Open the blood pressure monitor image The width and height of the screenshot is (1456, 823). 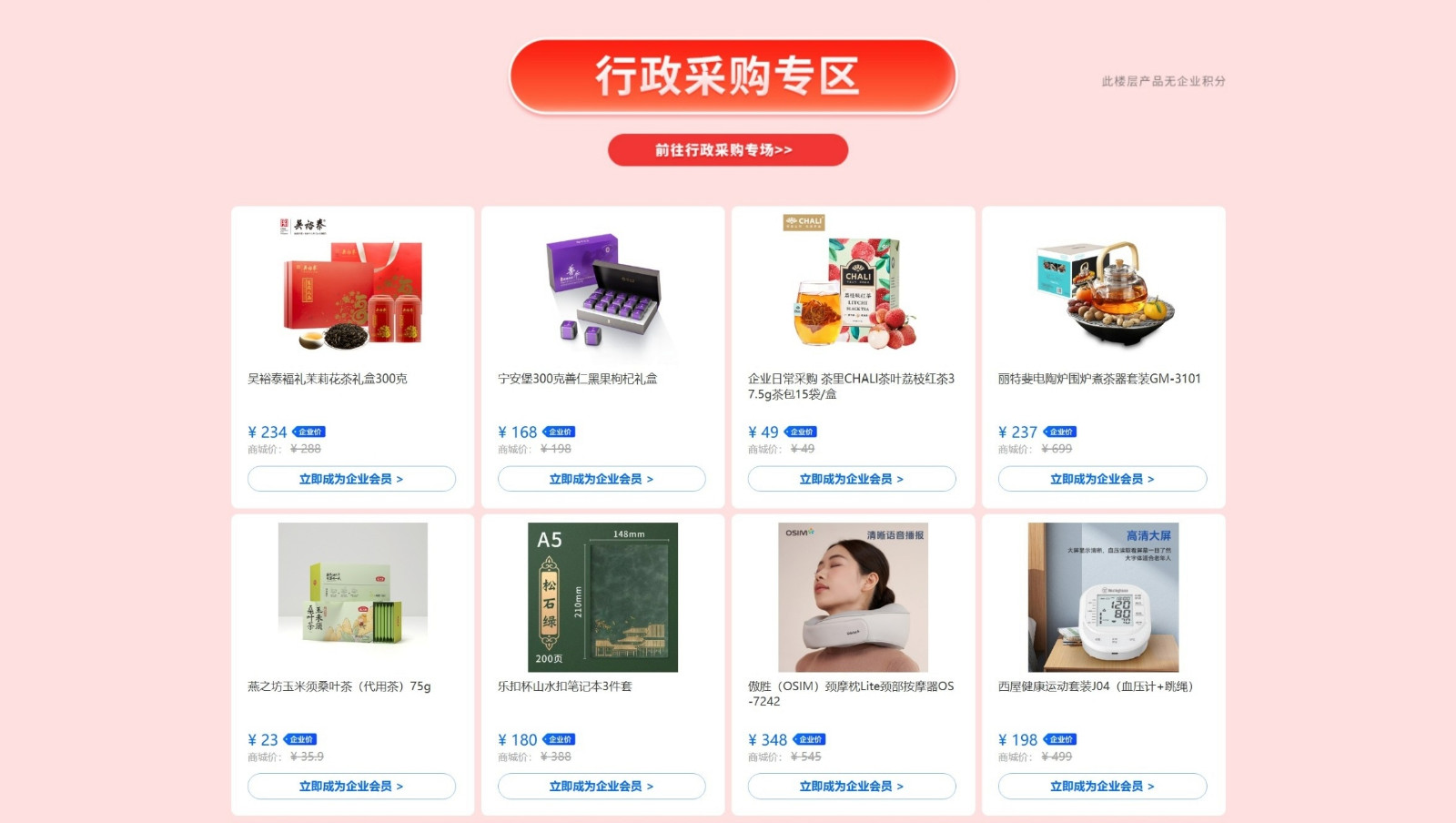(1103, 597)
